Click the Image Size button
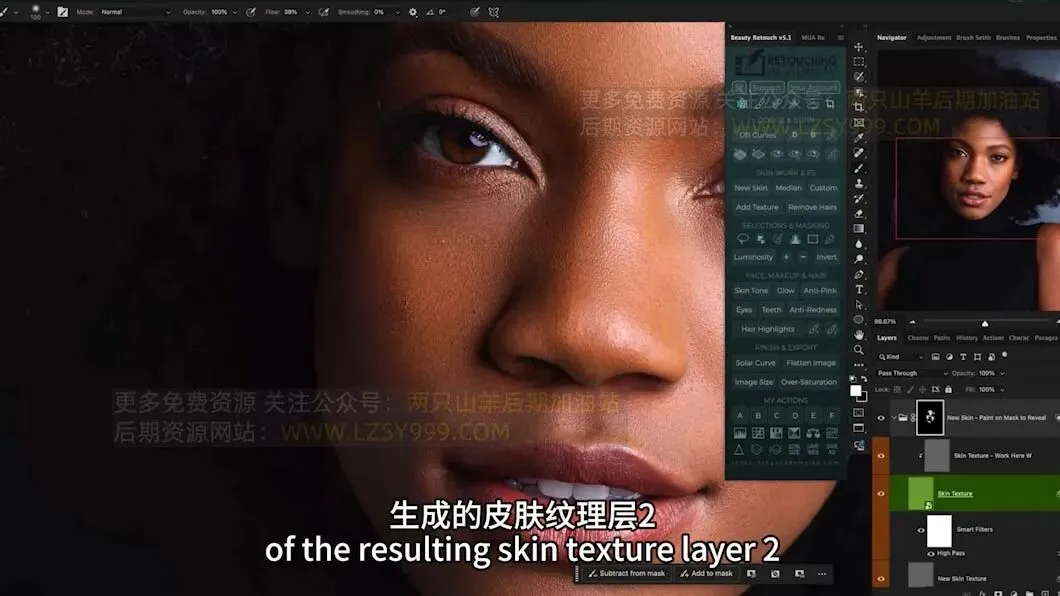 point(753,382)
